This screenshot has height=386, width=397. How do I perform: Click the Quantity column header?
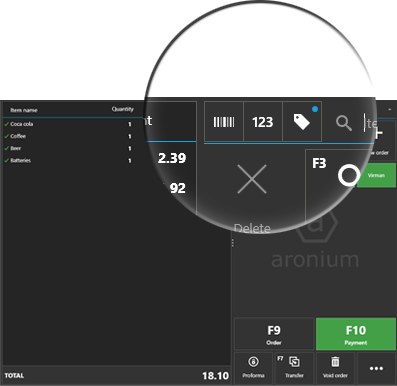[x=123, y=109]
